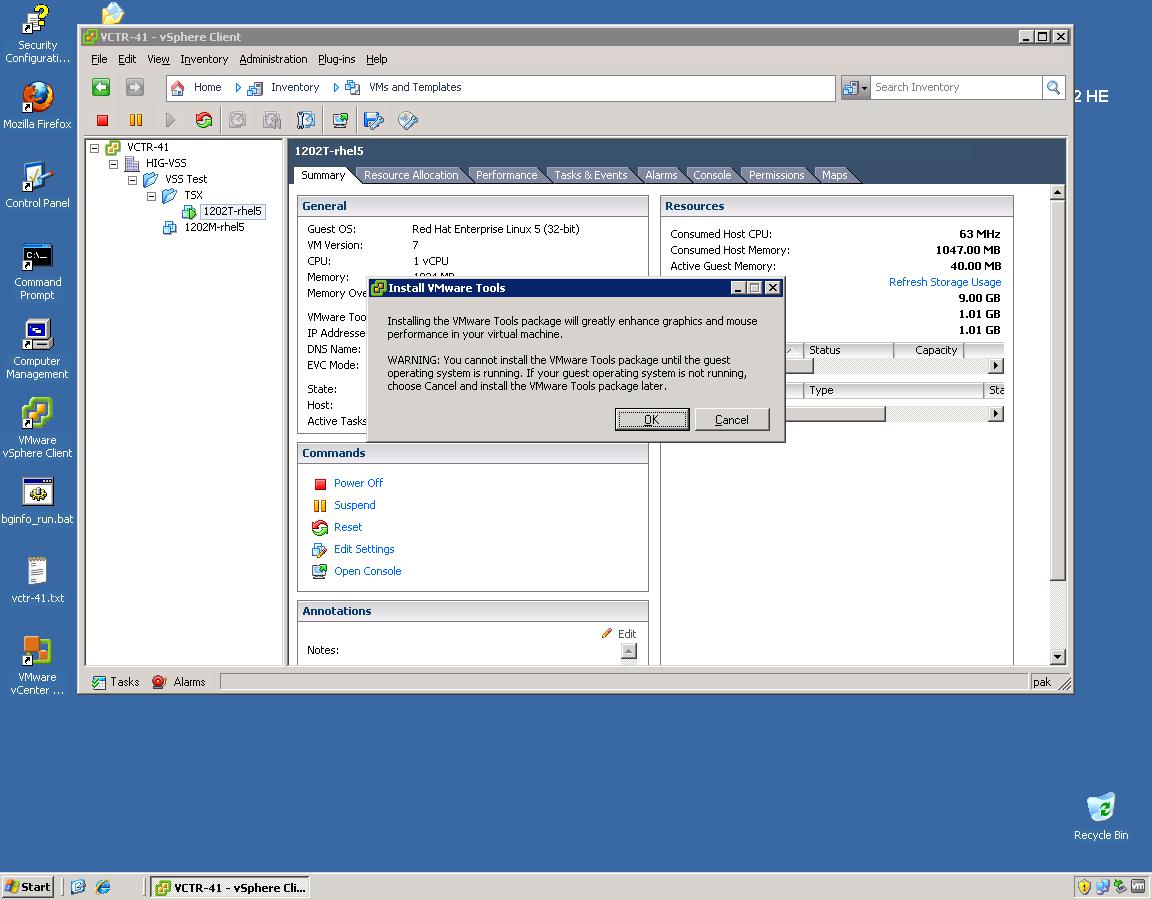Open the Plug-ins menu
Viewport: 1152px width, 900px height.
[336, 60]
